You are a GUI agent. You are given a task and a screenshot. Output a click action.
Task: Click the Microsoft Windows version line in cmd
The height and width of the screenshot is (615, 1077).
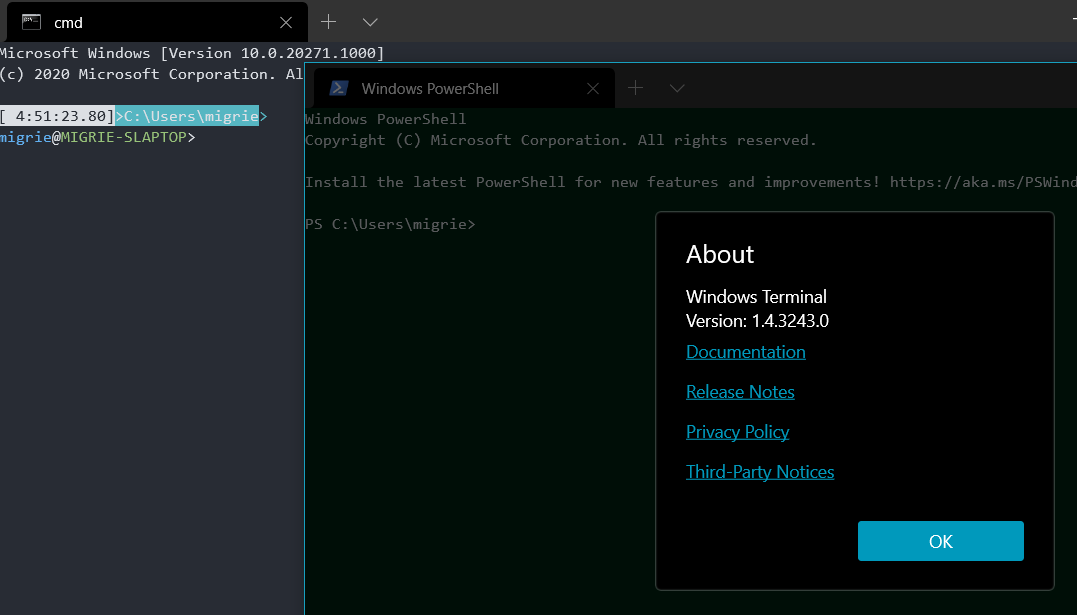tap(192, 53)
